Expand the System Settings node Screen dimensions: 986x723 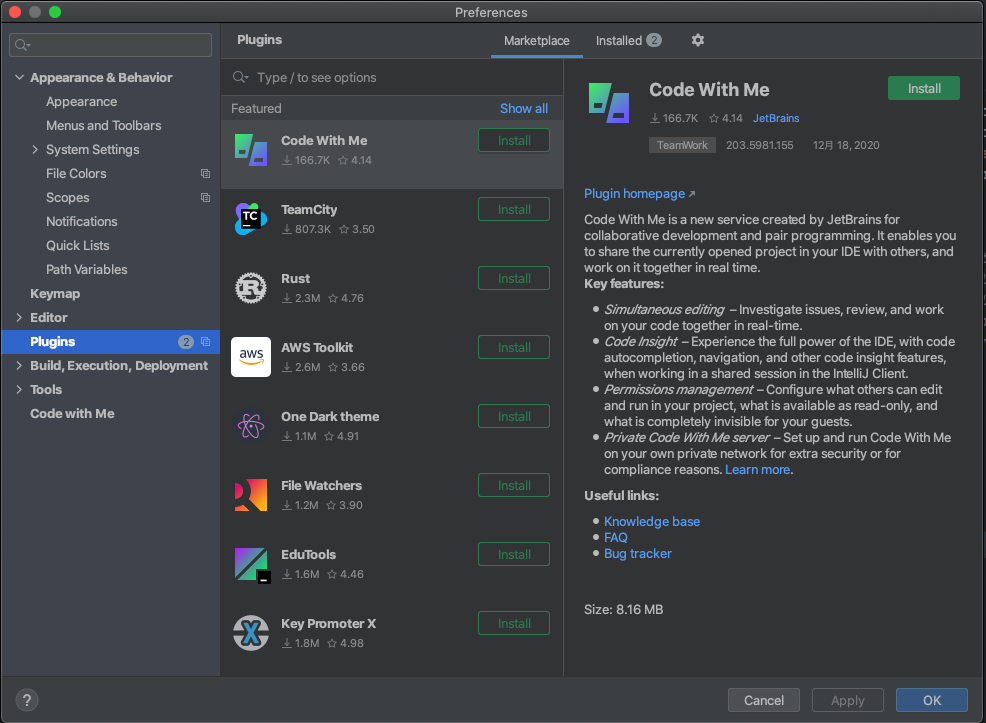coord(35,150)
